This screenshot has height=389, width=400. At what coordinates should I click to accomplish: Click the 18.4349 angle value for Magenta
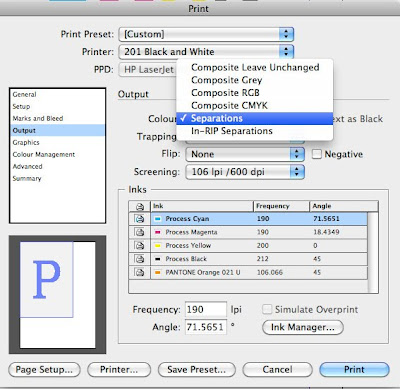click(326, 232)
